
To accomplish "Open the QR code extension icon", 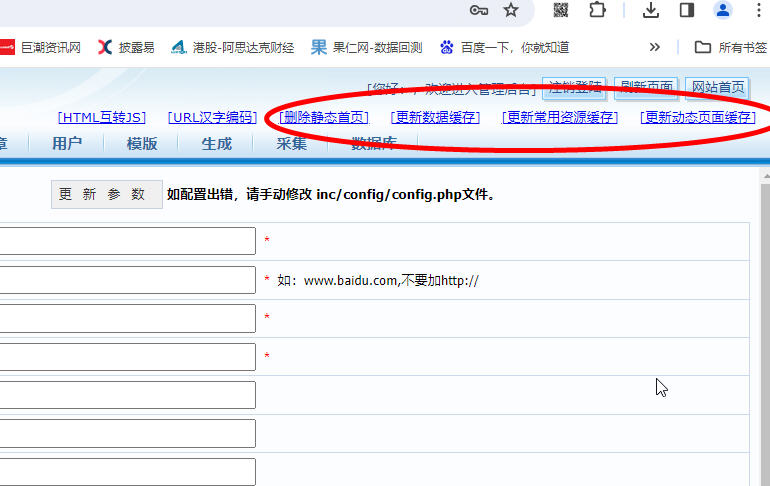I will click(561, 10).
